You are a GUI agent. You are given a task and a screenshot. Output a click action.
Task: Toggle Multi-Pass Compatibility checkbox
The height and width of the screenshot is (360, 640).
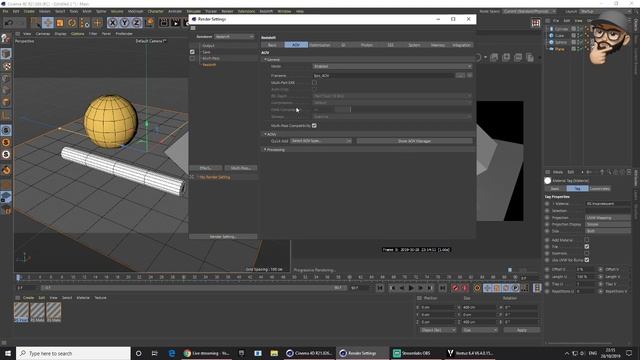pyautogui.click(x=314, y=126)
